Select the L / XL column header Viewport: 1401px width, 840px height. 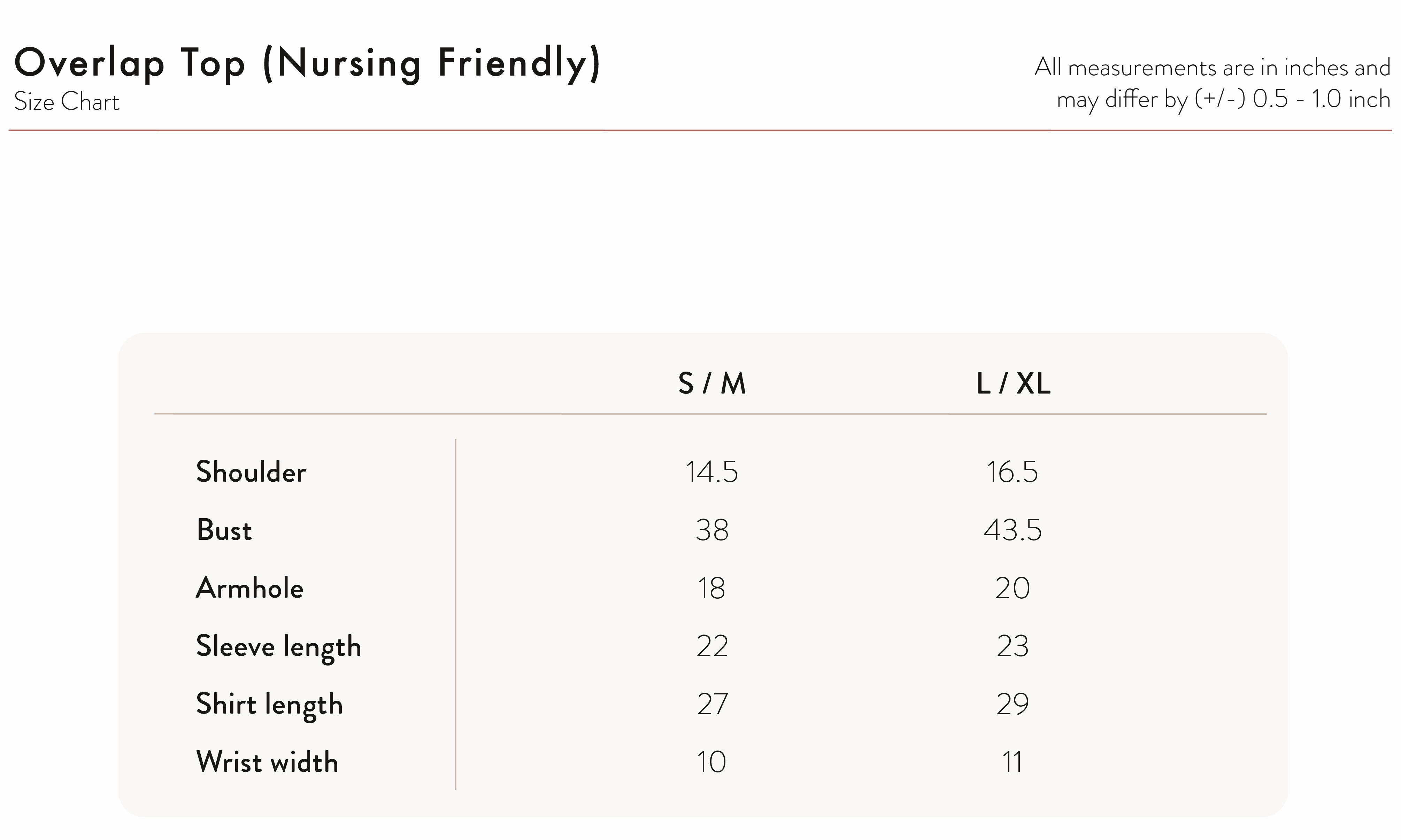click(x=1013, y=383)
